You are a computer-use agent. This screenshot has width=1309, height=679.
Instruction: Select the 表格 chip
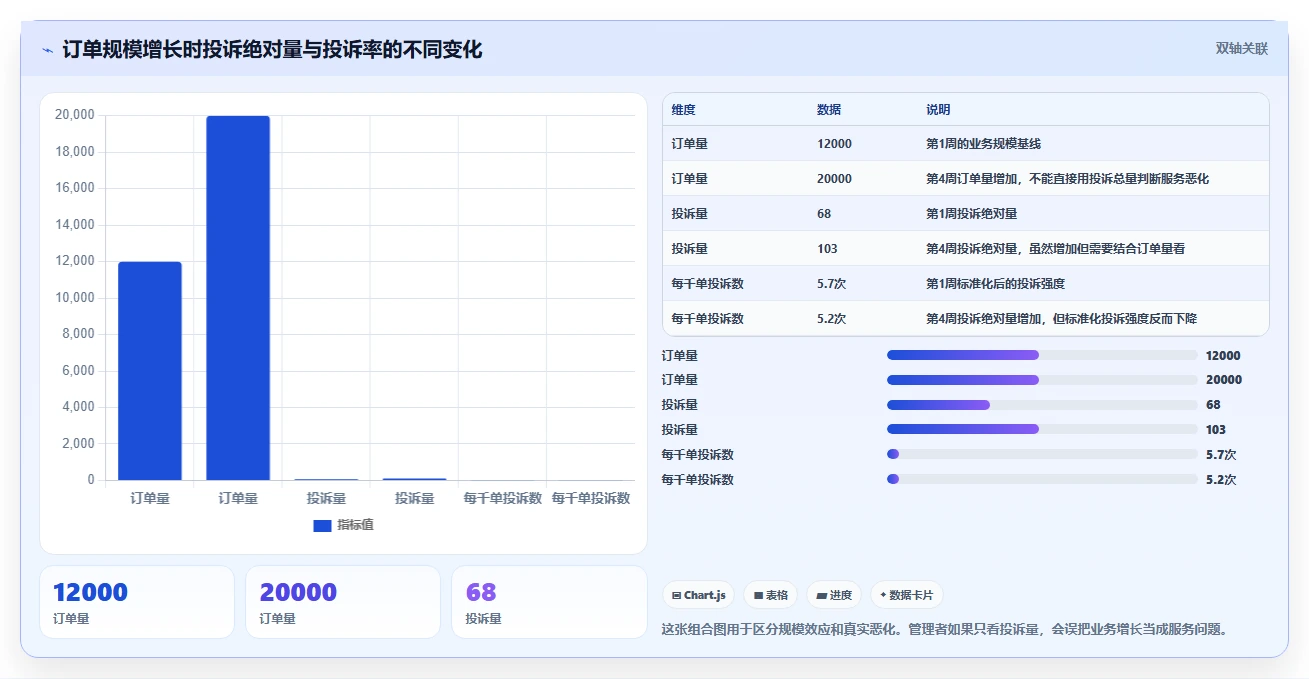[x=770, y=595]
